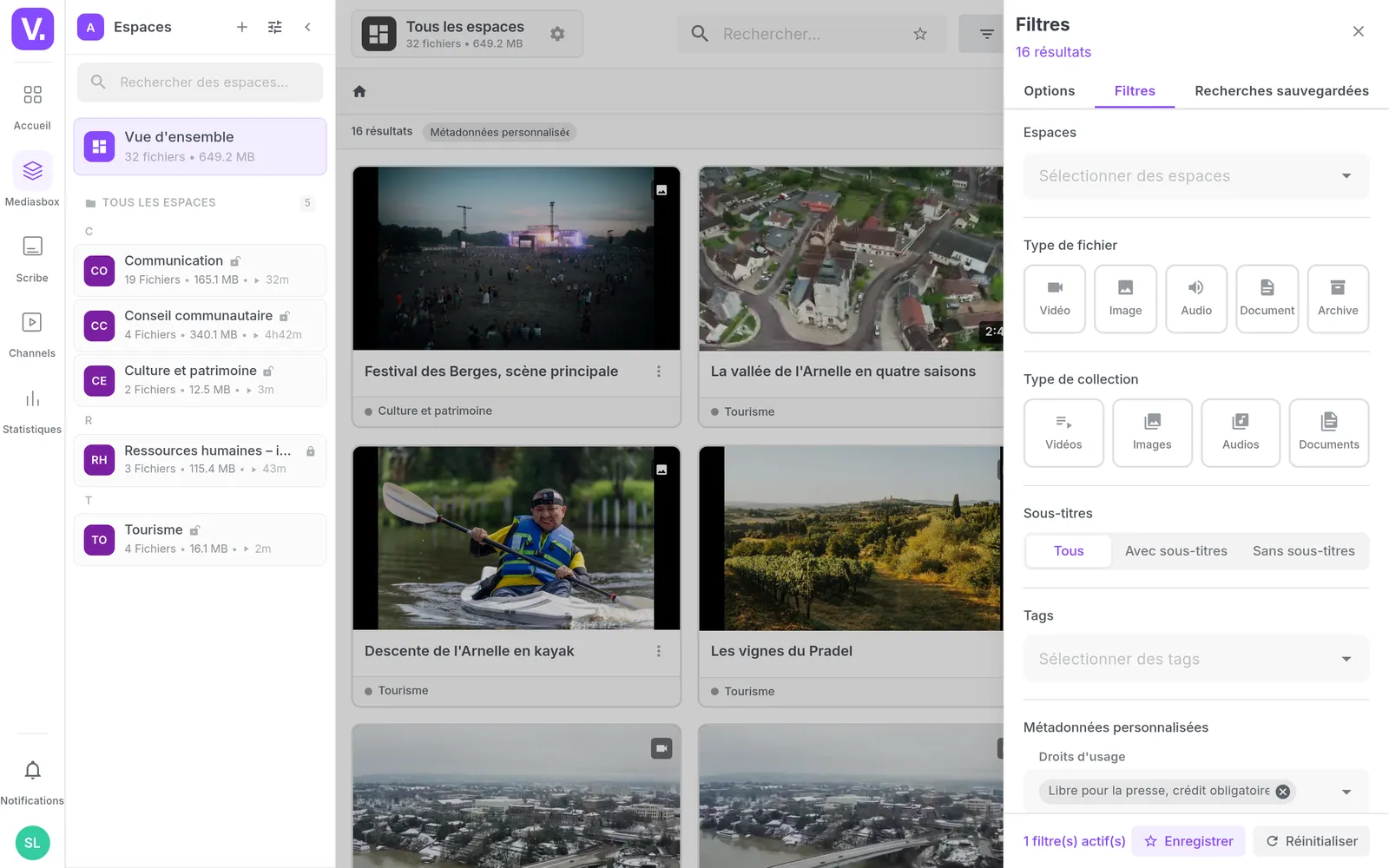Open space sorting settings sliders icon
Image resolution: width=1389 pixels, height=868 pixels.
pos(275,27)
